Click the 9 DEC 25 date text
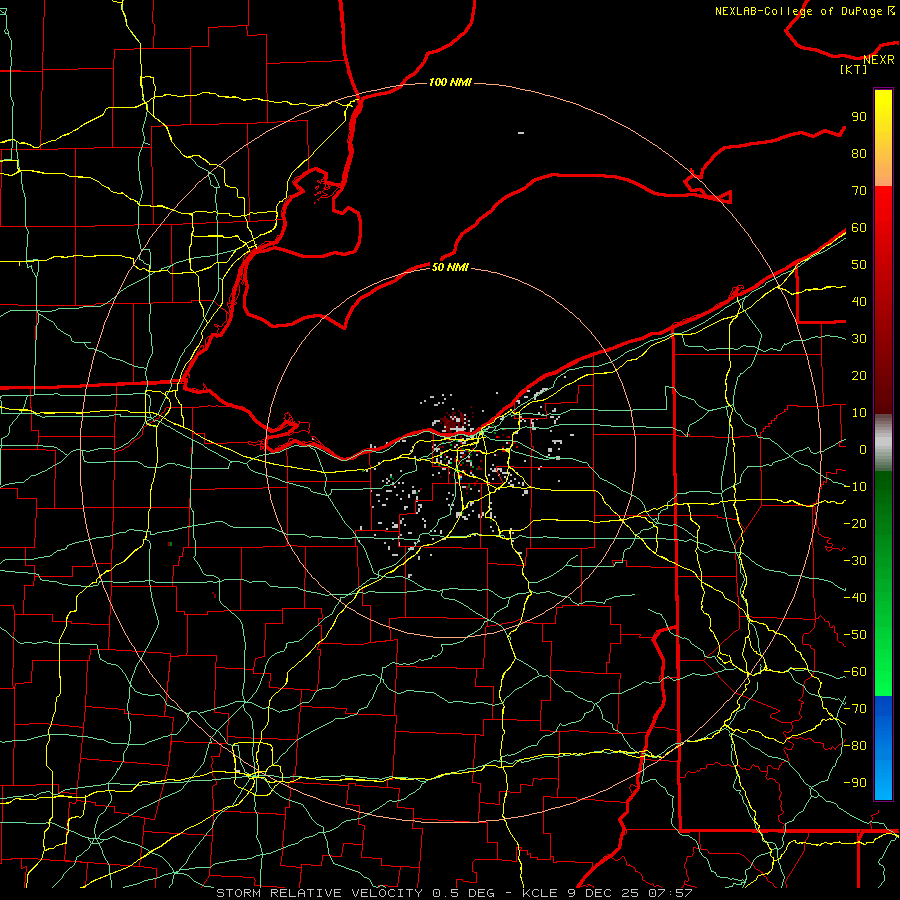900x900 pixels. point(604,893)
